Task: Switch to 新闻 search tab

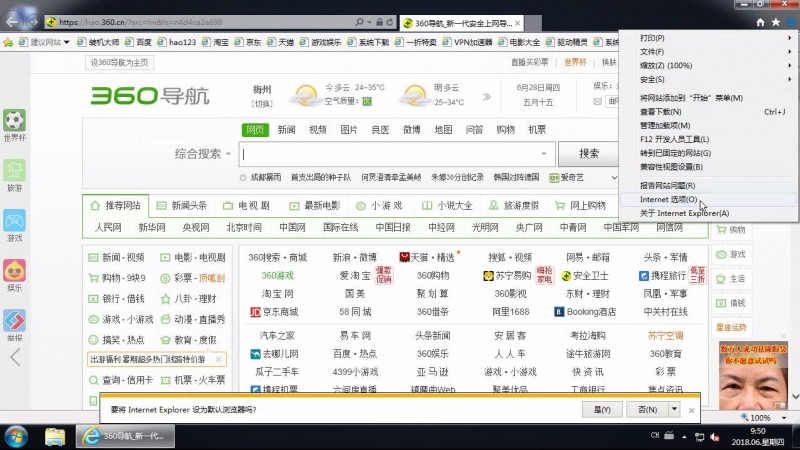Action: (x=286, y=130)
